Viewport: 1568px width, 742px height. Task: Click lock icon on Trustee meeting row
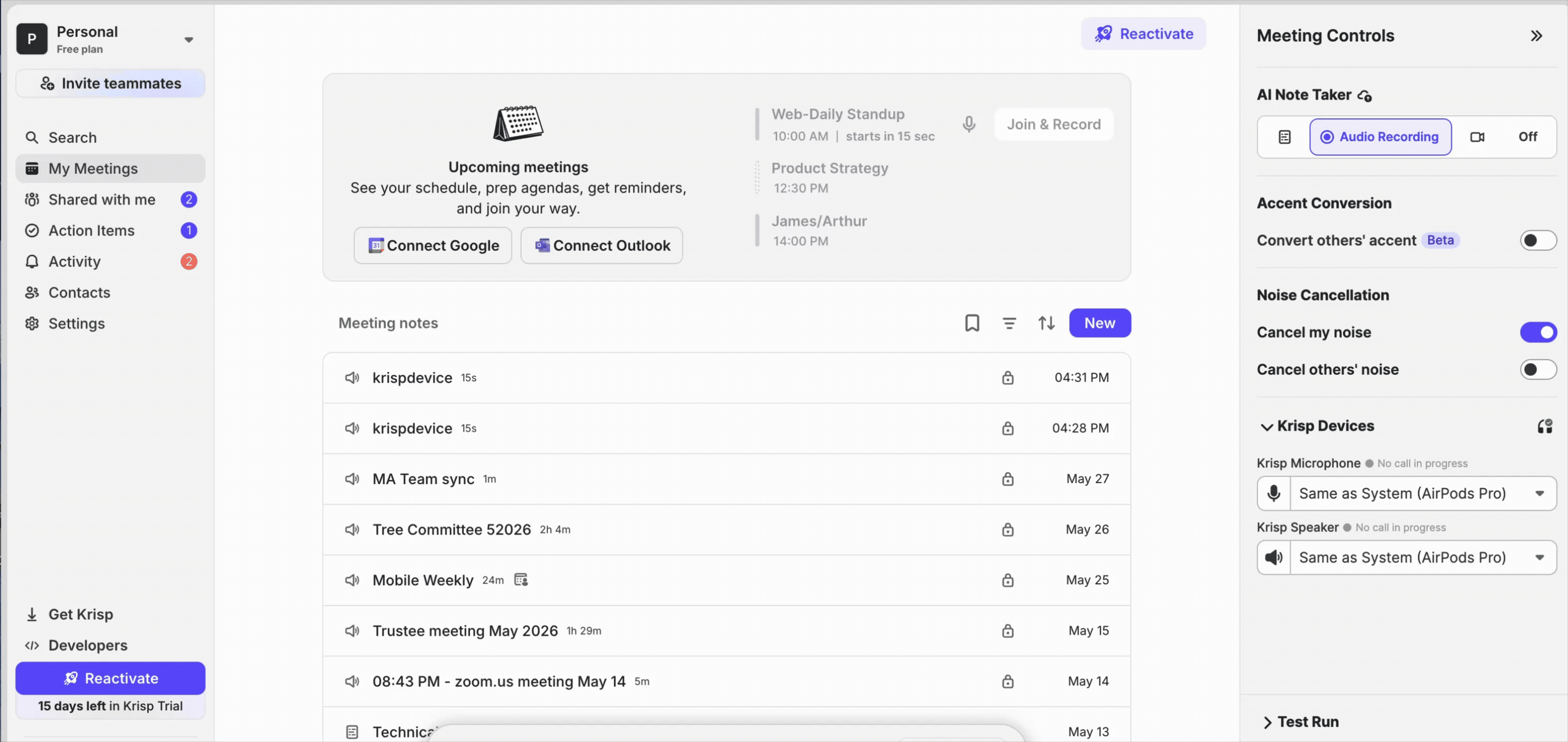1008,631
